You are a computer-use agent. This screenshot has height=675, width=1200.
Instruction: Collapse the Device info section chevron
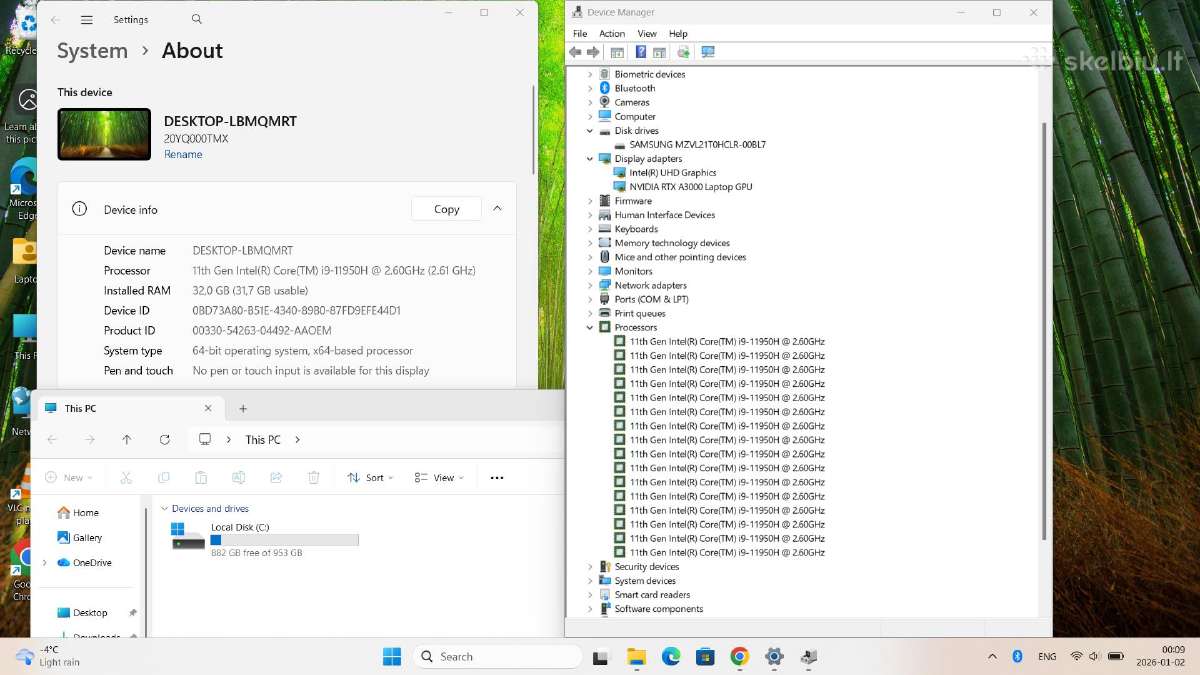[497, 209]
